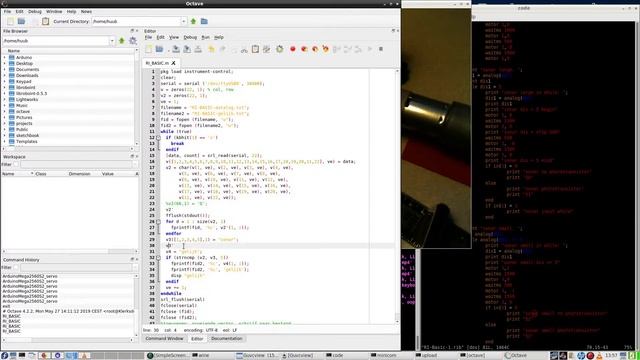Image resolution: width=640 pixels, height=360 pixels.
Task: Click the editor vertical scrollbar
Action: pyautogui.click(x=397, y=196)
